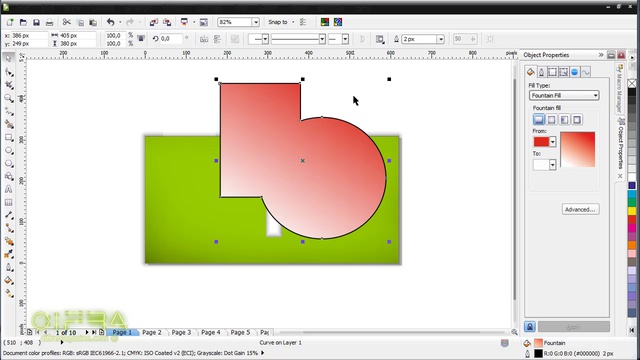Select the Table tool

(9, 202)
